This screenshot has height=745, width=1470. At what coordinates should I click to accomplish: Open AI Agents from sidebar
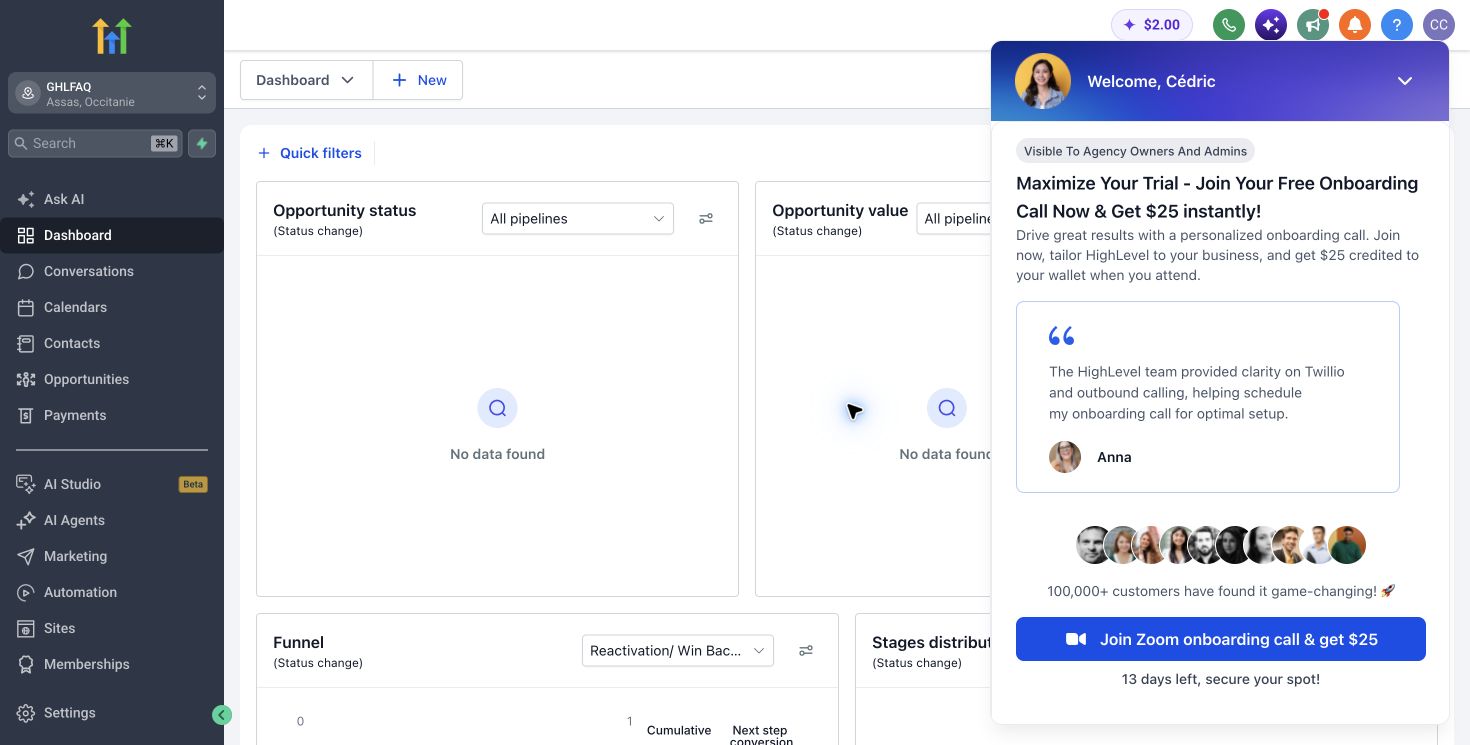coord(112,520)
